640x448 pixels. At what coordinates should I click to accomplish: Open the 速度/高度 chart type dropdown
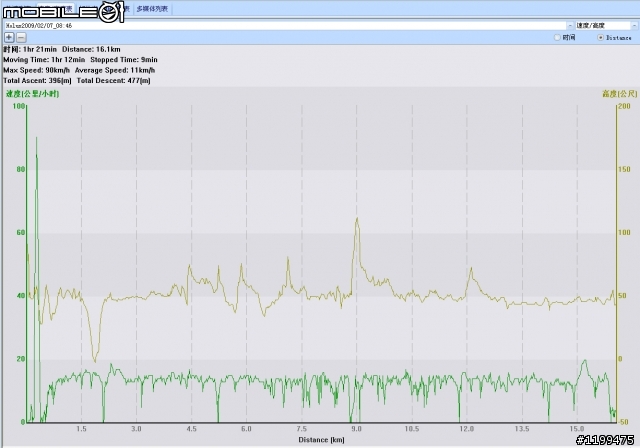coord(606,25)
